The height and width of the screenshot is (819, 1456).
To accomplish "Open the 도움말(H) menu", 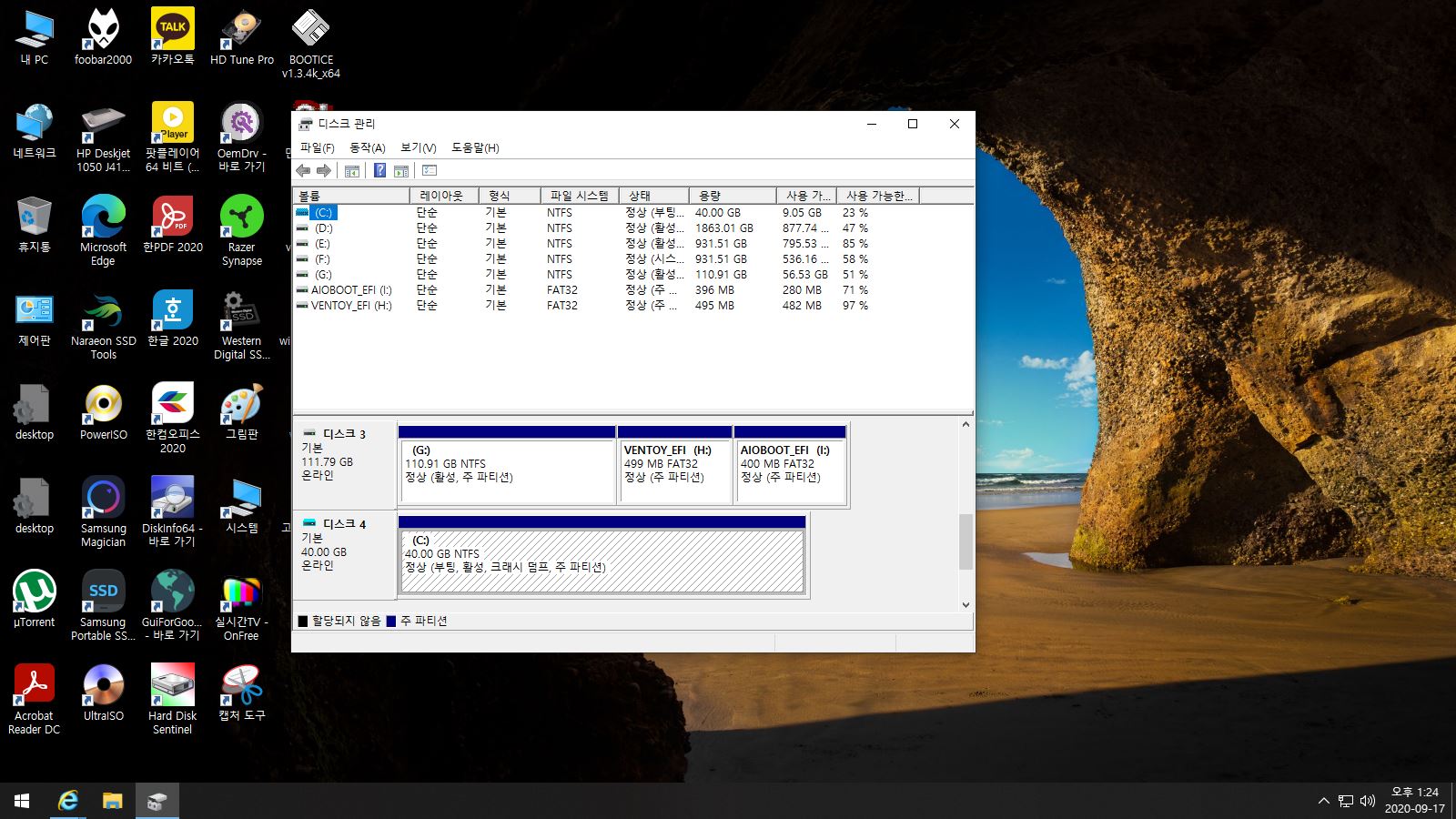I will [476, 147].
